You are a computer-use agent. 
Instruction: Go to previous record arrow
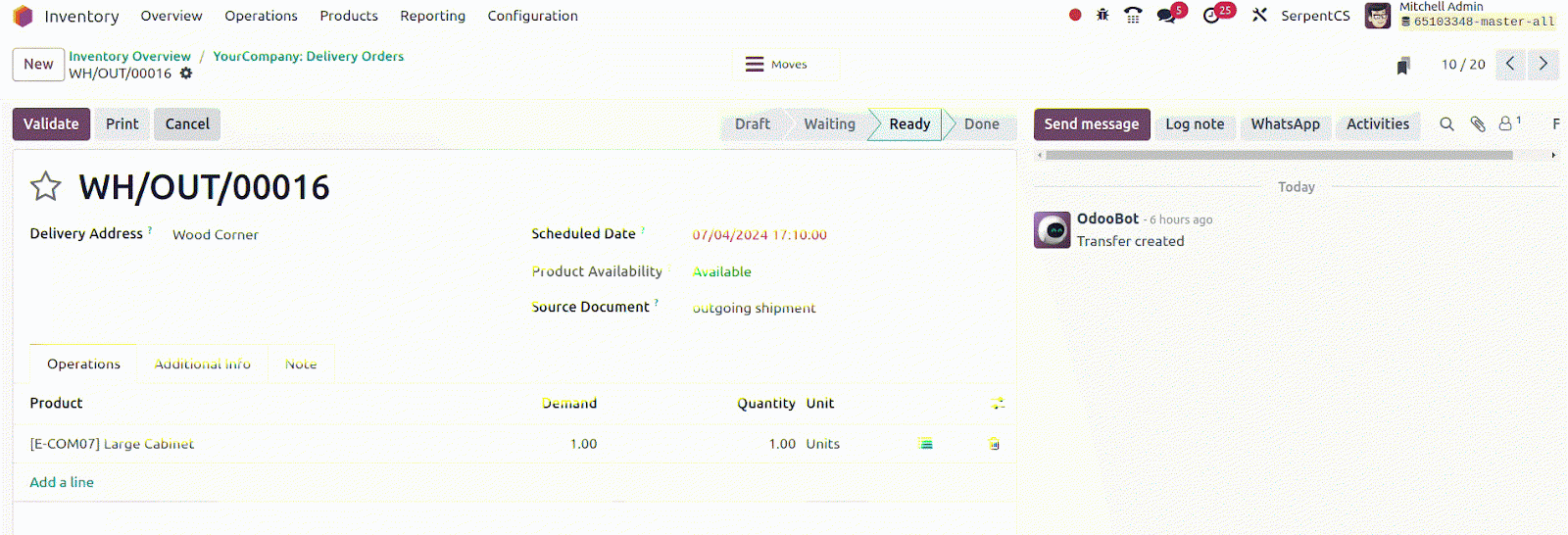point(1511,64)
